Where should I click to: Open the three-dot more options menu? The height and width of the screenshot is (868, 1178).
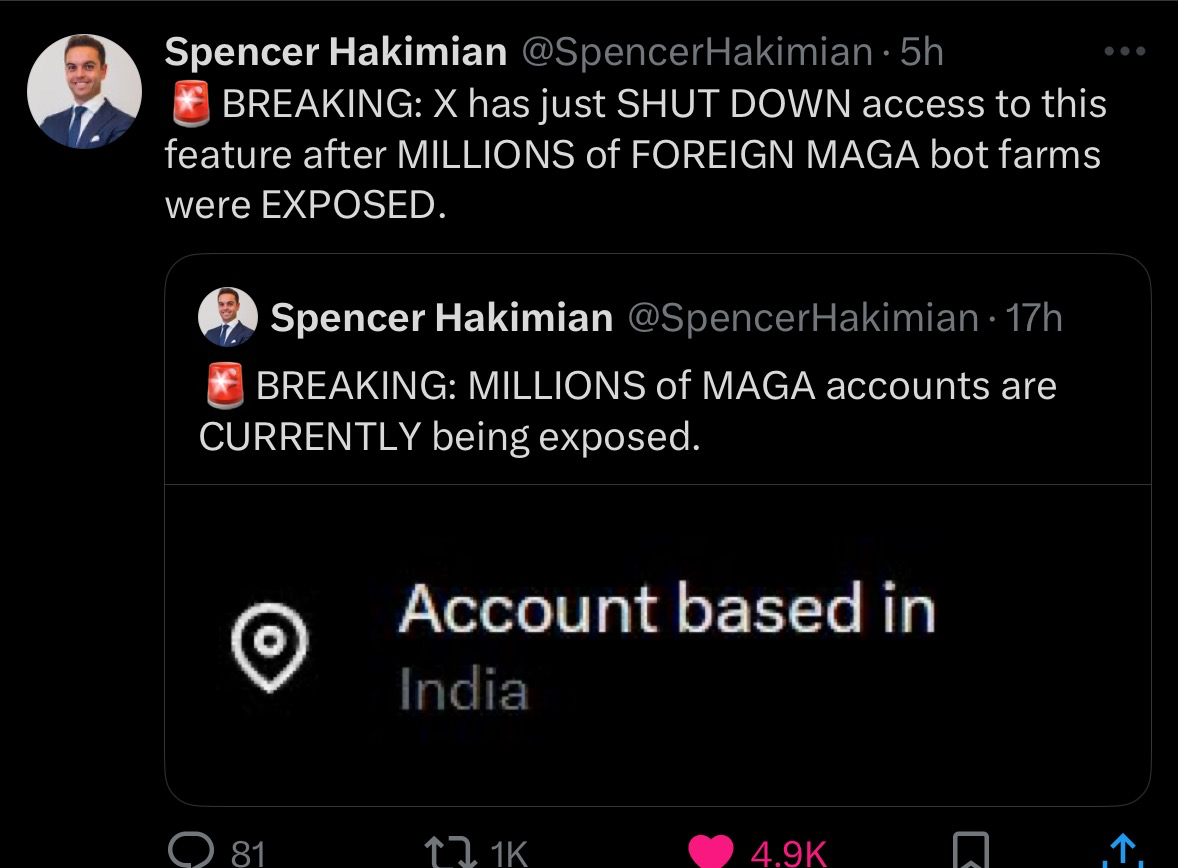tap(1123, 50)
